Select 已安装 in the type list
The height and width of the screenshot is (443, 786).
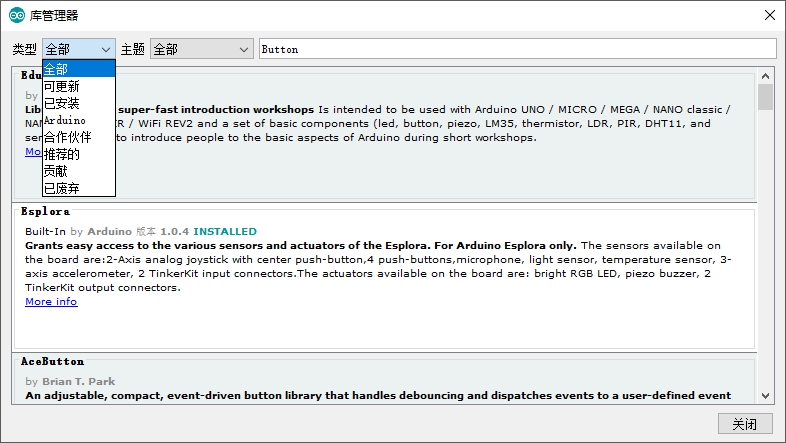[x=79, y=103]
